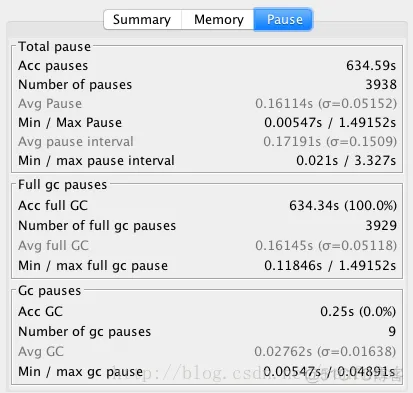Switch to the Summary tab
The image size is (413, 393).
[x=142, y=19]
